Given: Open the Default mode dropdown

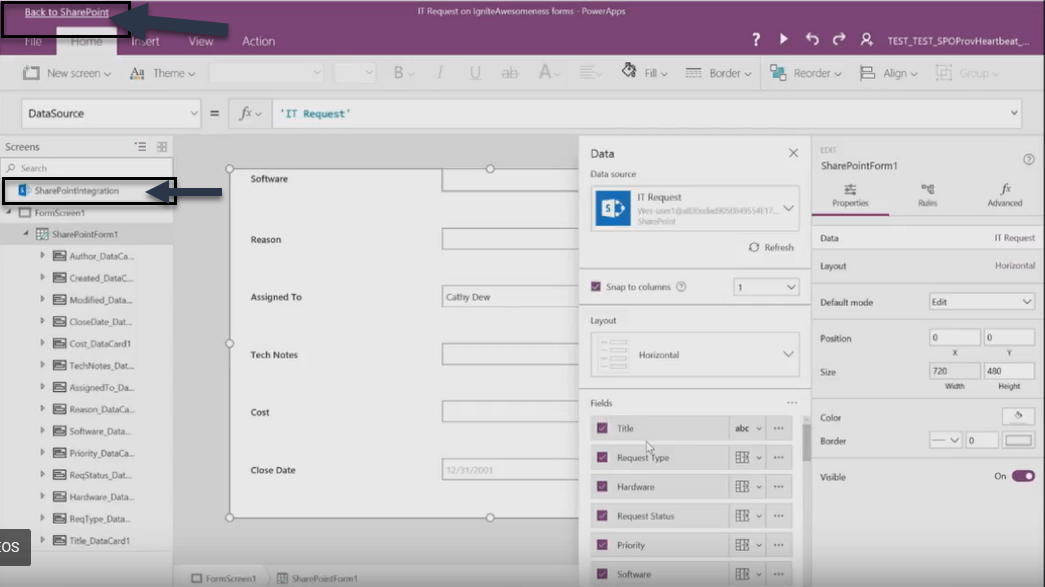Looking at the screenshot, I should (x=981, y=302).
